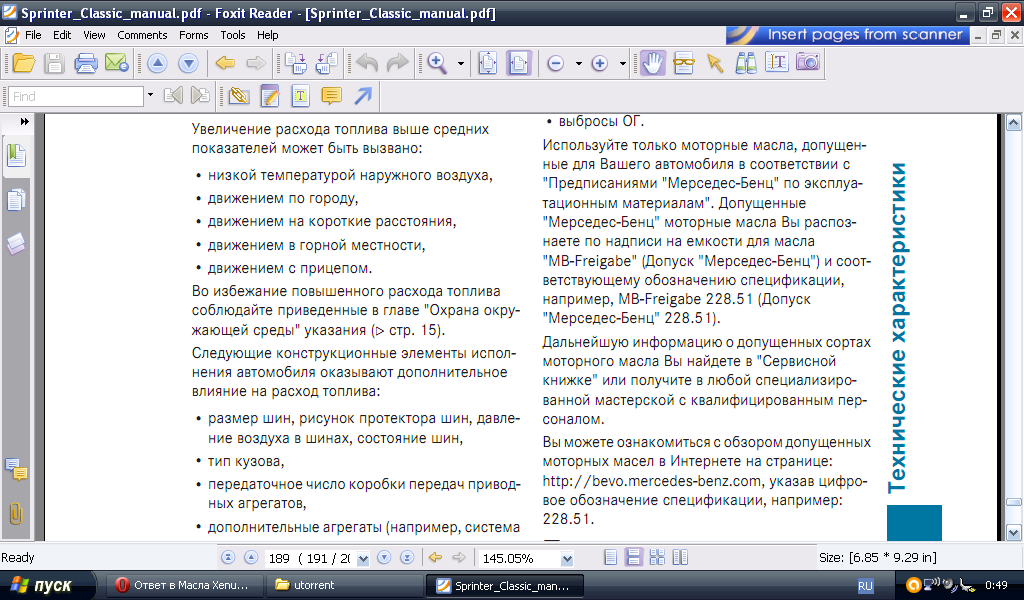This screenshot has height=600, width=1024.
Task: Switch to the utorrent folder taskbar button
Action: pos(345,586)
